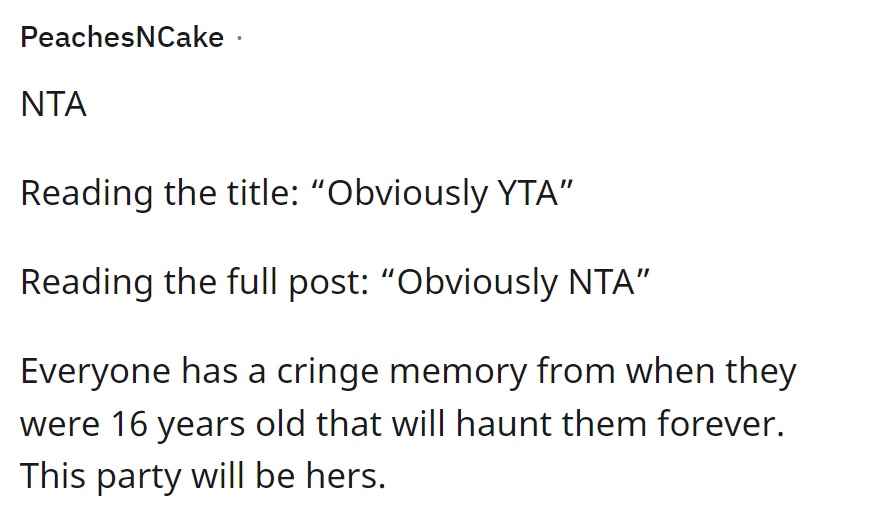Click the phrase 'Reading the full post:'

pyautogui.click(x=195, y=282)
